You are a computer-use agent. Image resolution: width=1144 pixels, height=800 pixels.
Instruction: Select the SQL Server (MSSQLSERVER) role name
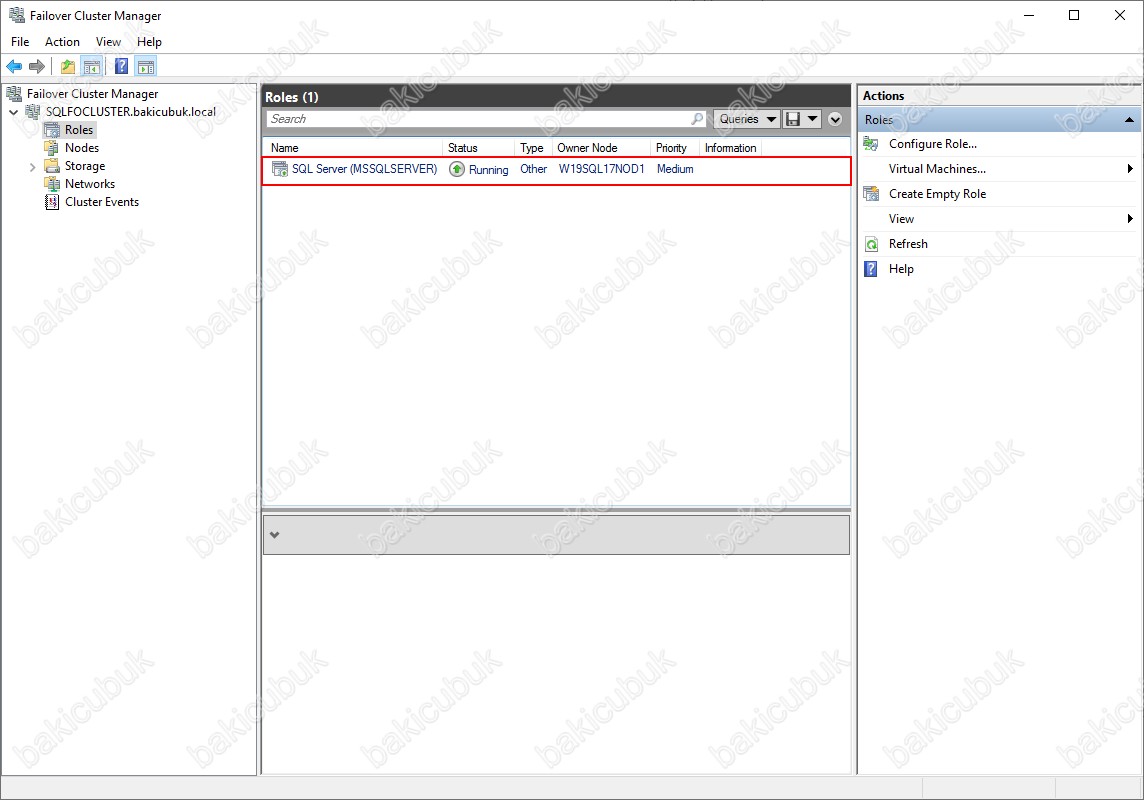click(x=364, y=169)
